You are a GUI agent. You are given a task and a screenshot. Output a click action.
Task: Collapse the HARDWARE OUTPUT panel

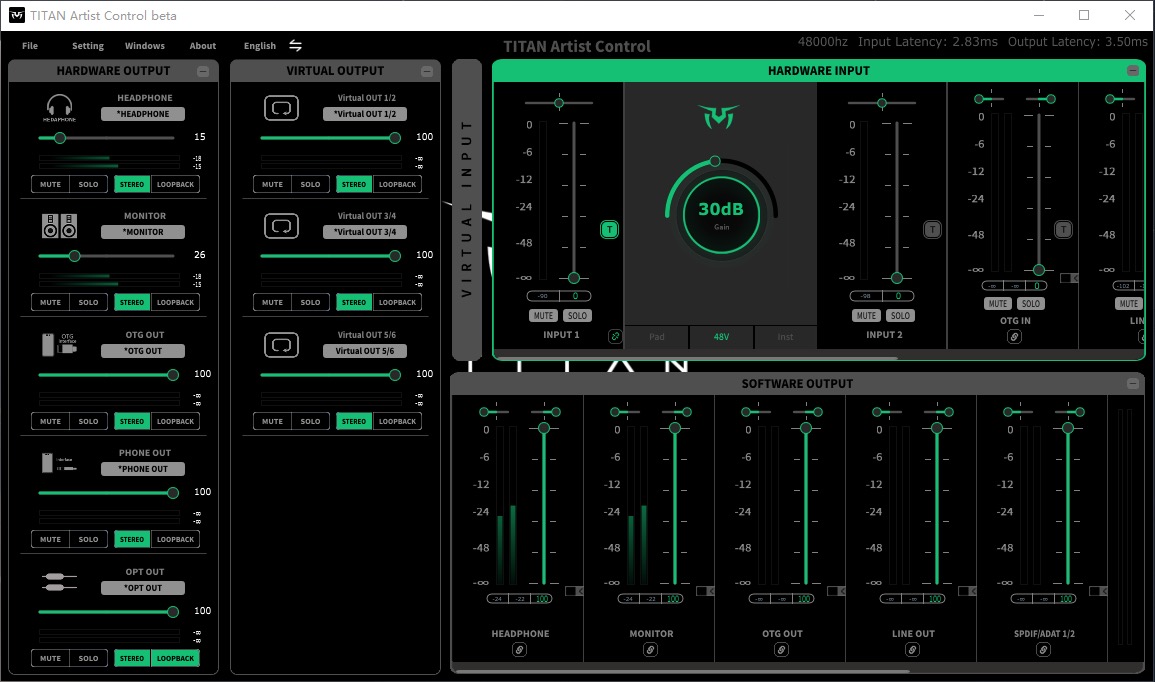pyautogui.click(x=203, y=71)
